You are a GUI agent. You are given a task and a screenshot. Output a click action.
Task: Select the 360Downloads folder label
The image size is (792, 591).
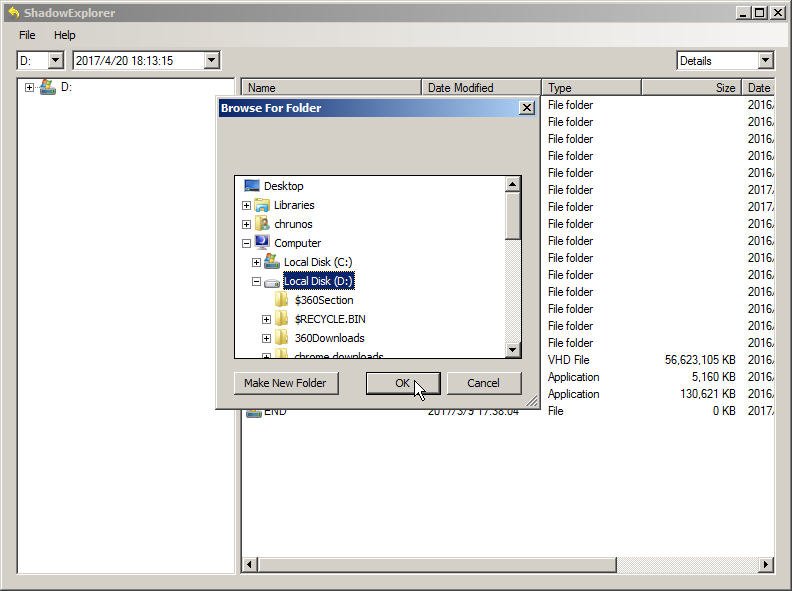click(329, 338)
